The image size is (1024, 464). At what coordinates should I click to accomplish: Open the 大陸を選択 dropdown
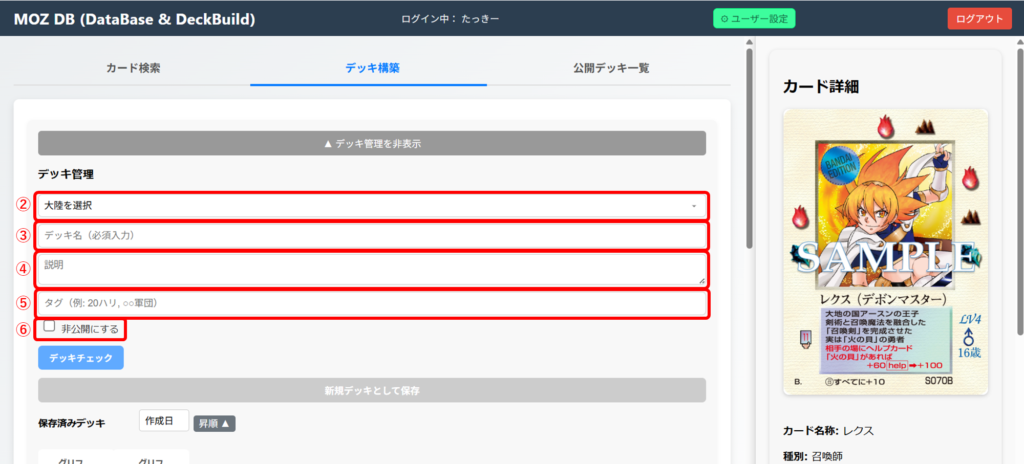pos(372,206)
